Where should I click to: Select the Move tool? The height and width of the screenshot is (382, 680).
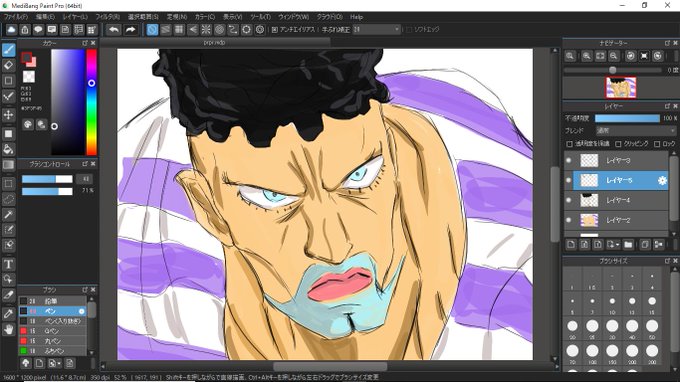point(9,115)
